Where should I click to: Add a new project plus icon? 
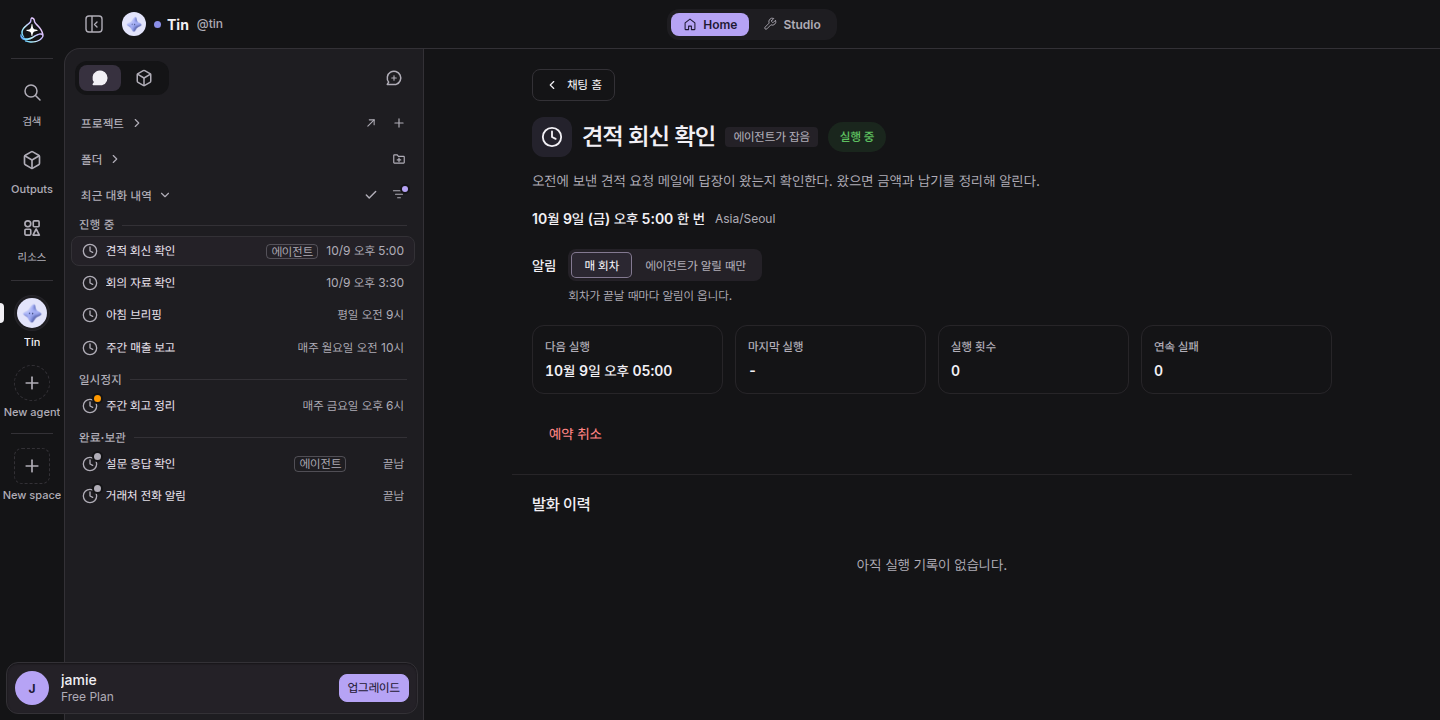pyautogui.click(x=399, y=123)
